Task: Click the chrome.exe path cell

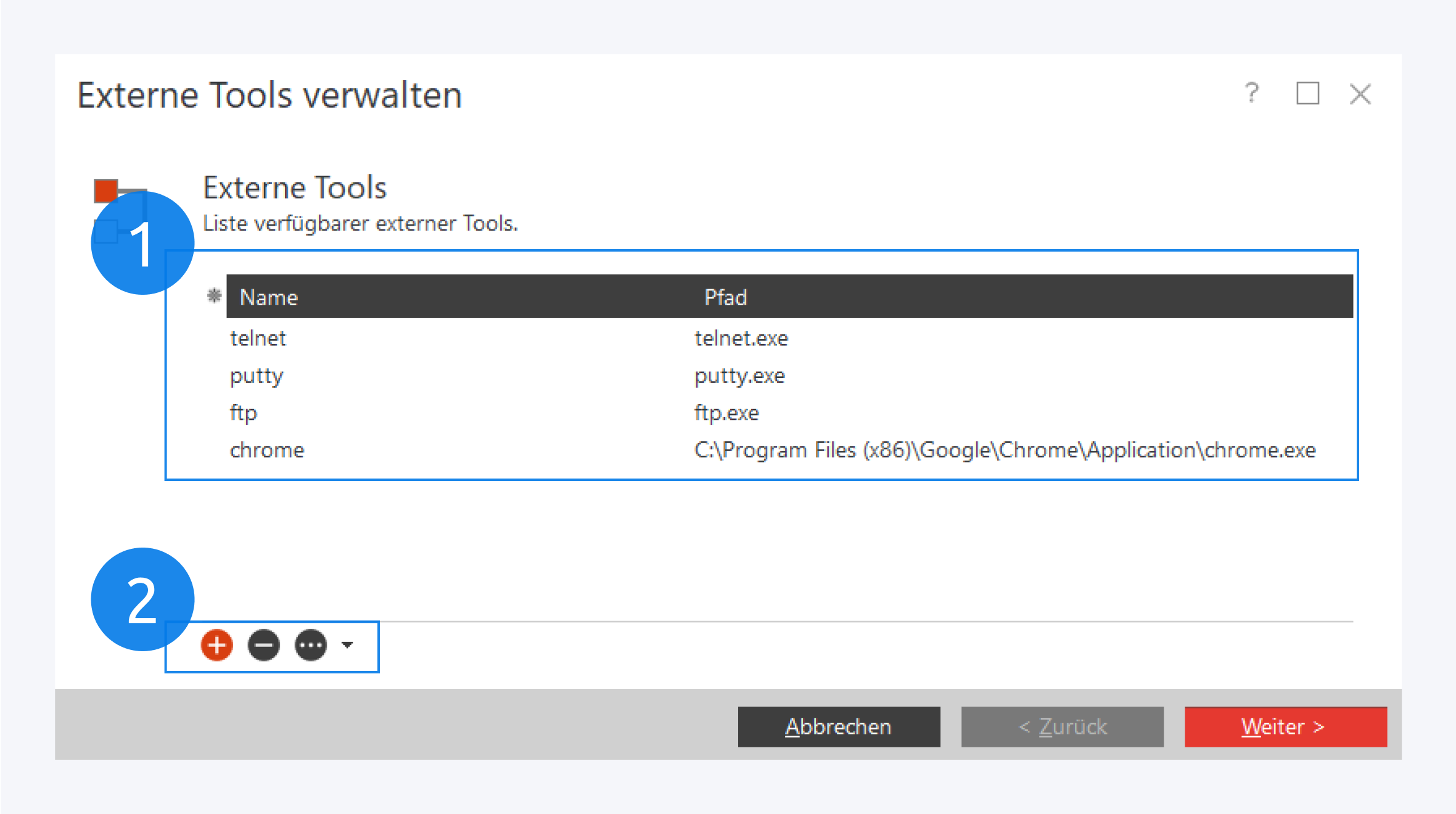Action: pyautogui.click(x=1004, y=450)
